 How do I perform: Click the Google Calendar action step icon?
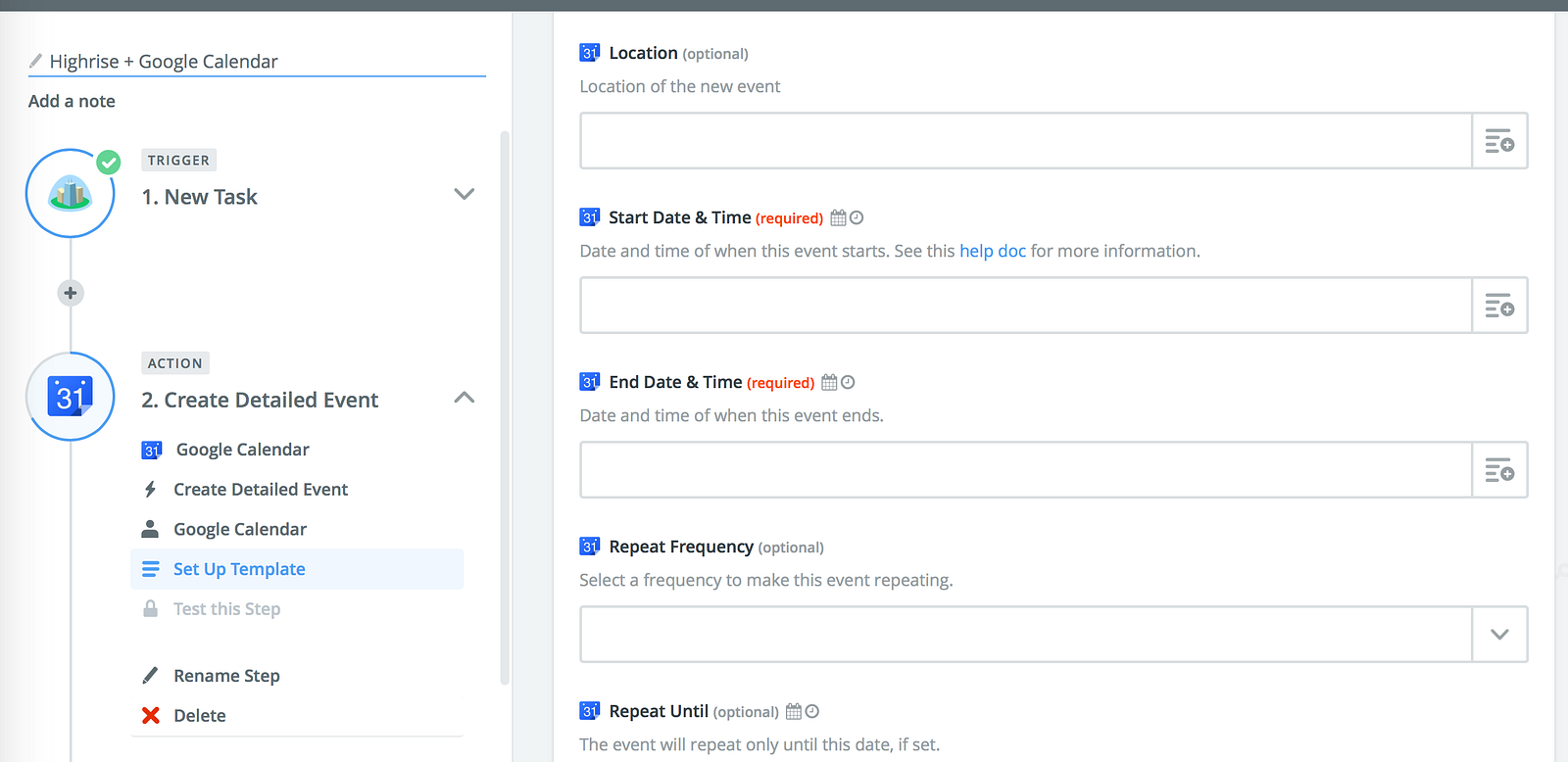point(71,397)
